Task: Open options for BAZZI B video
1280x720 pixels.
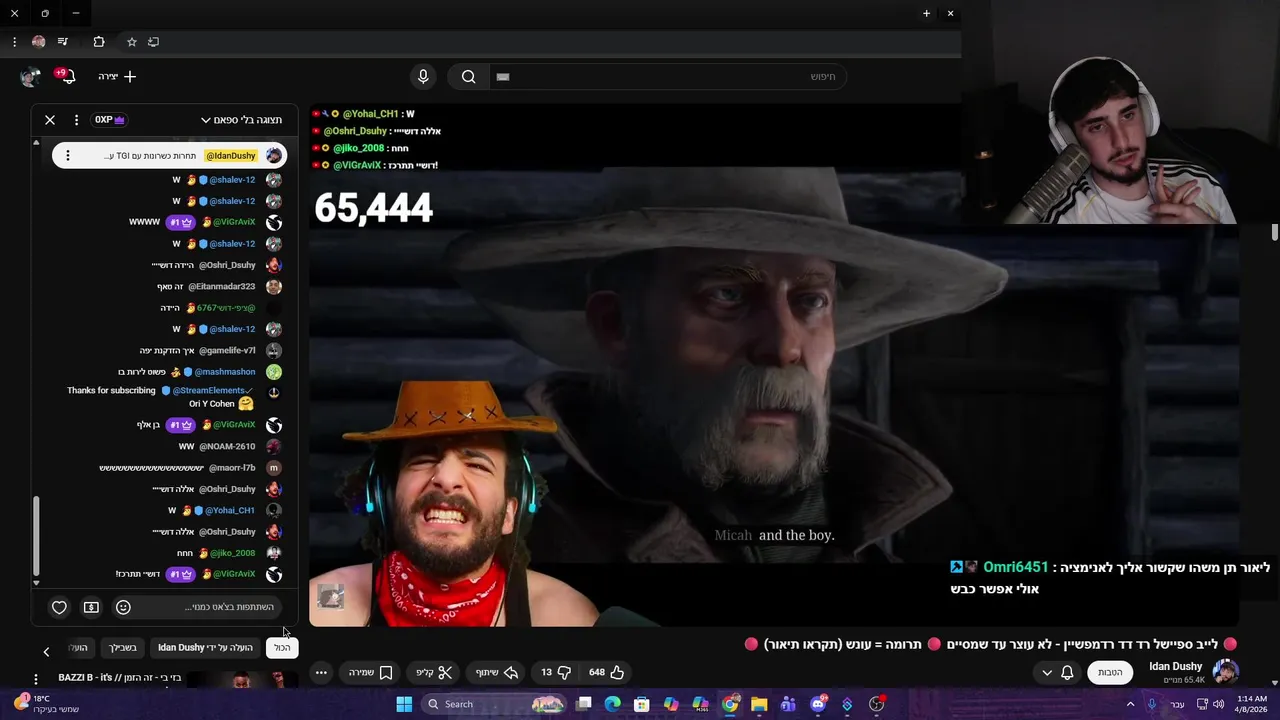Action: pyautogui.click(x=36, y=679)
